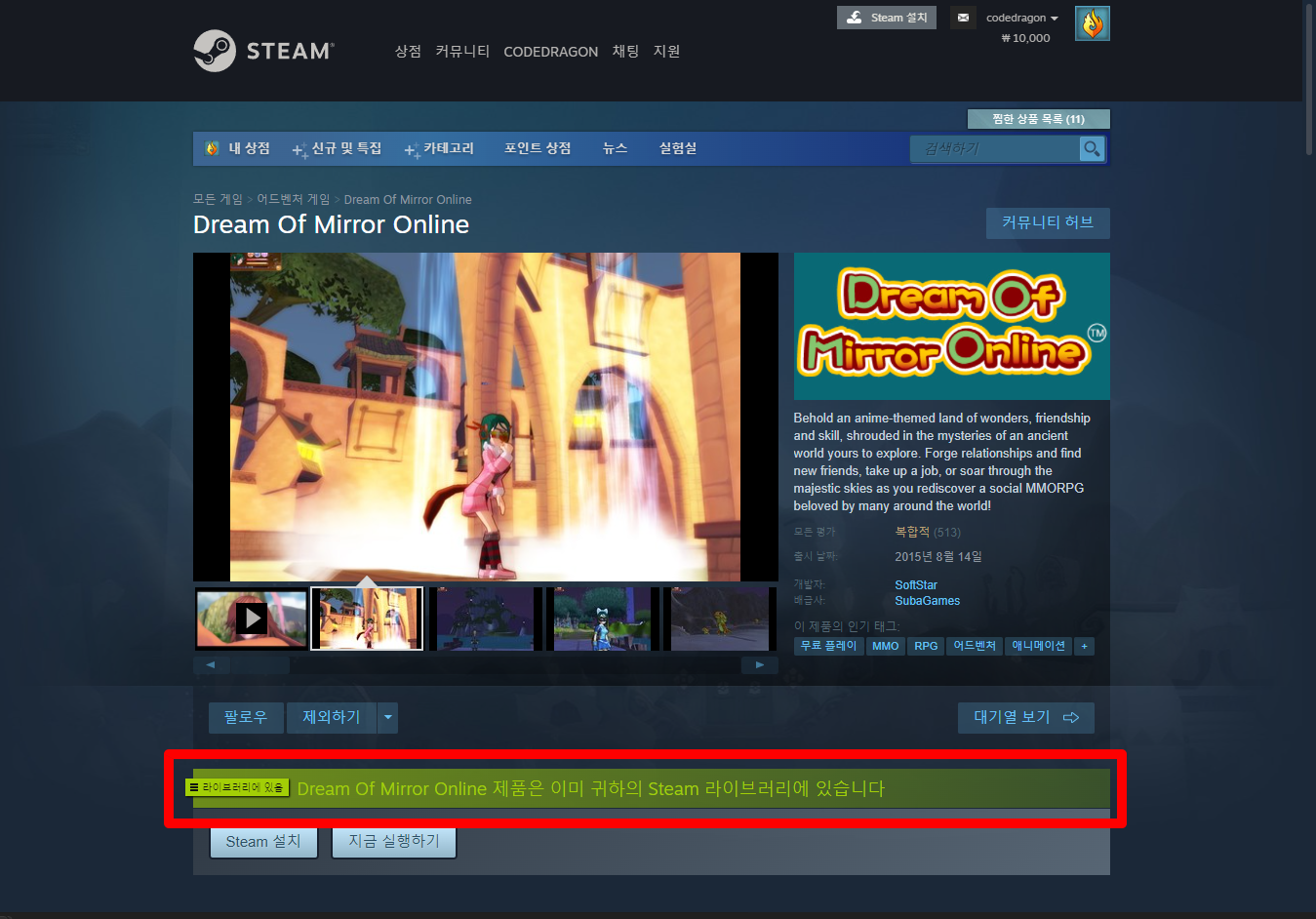Click the 팔로우 button

(x=246, y=718)
